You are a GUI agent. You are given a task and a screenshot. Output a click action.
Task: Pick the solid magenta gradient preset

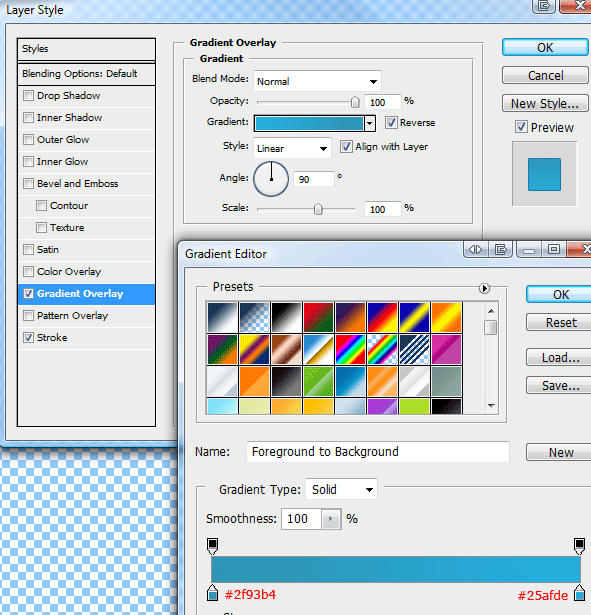click(447, 349)
